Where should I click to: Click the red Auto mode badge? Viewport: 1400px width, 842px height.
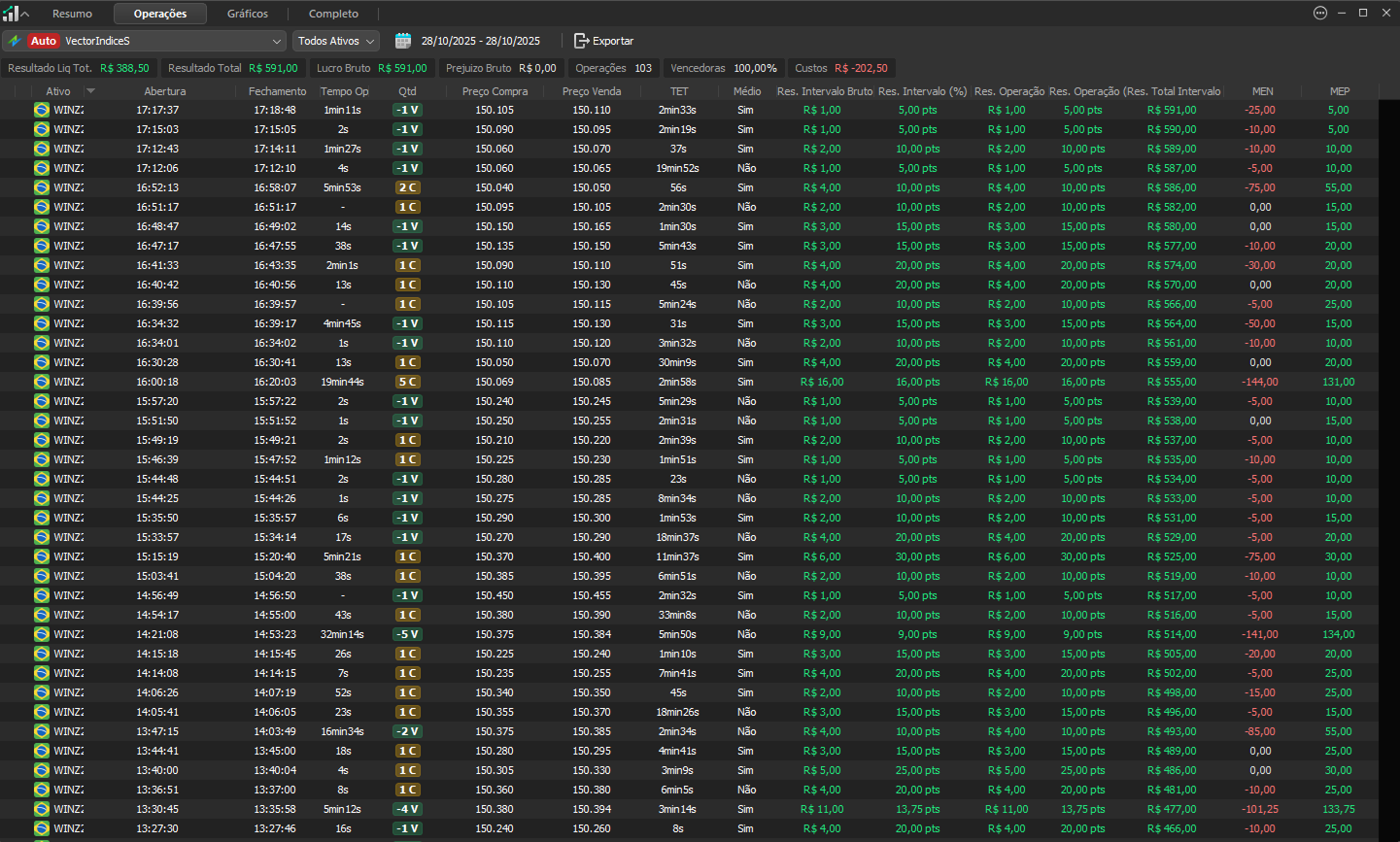tap(44, 41)
